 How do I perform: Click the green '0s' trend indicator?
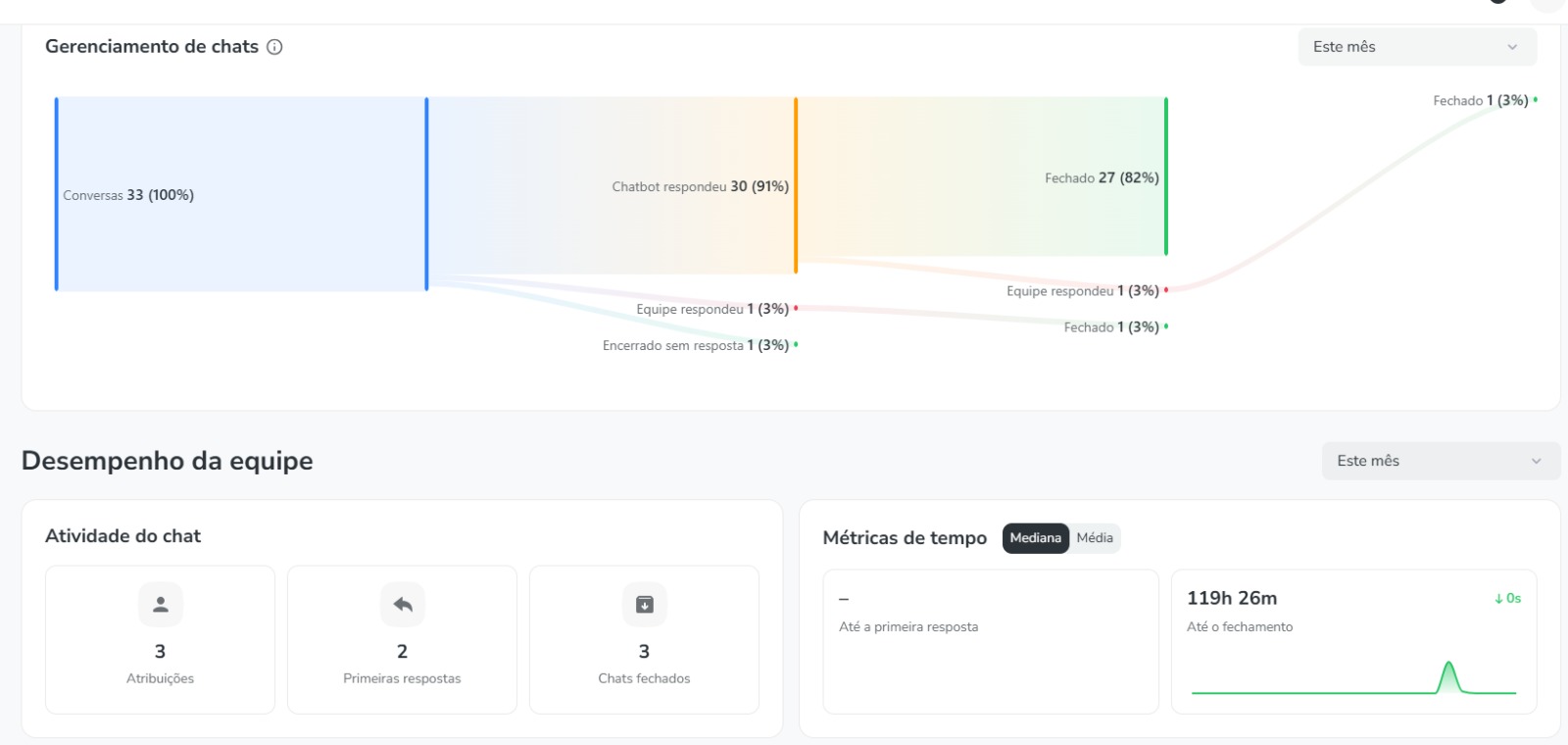(x=1508, y=598)
